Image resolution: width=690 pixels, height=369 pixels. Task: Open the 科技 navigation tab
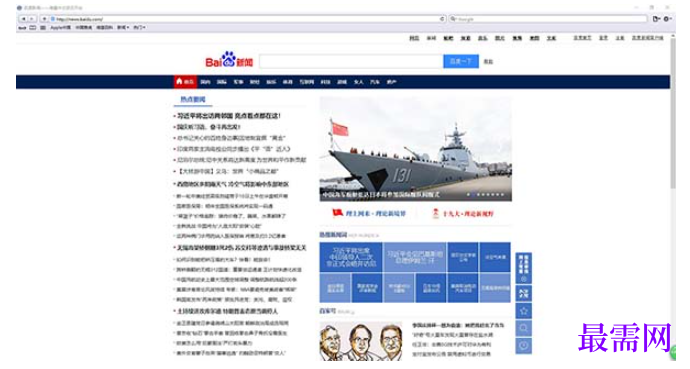tap(325, 82)
